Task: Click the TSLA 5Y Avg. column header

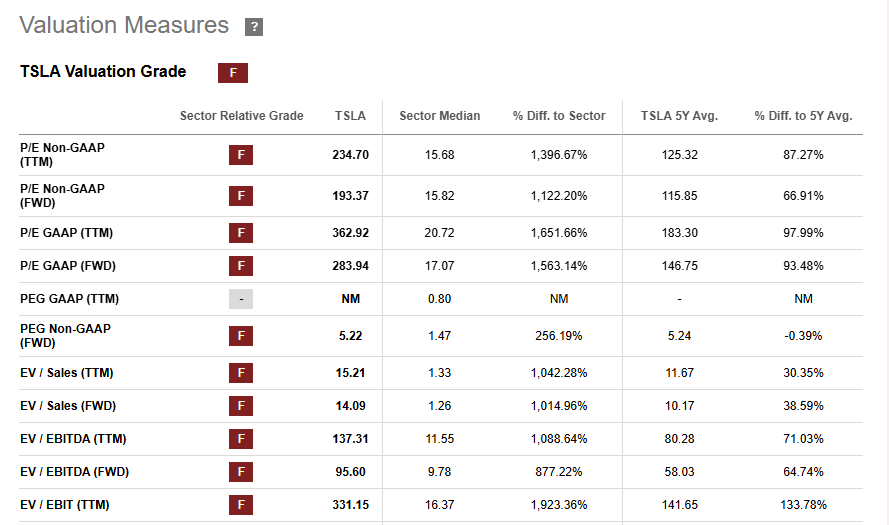Action: pos(679,116)
